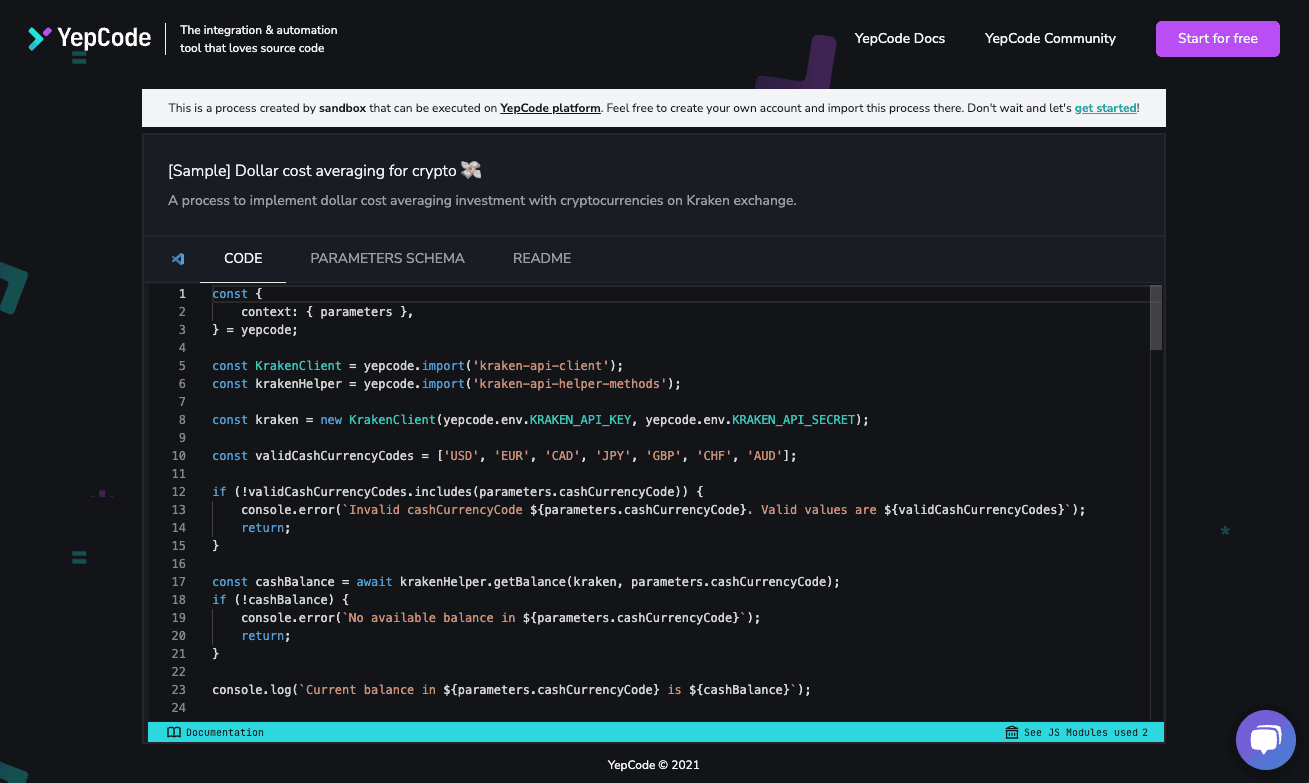Screen dimensions: 1309x783
Task: Click the cashBalance declaration on line 17
Action: coord(526,581)
